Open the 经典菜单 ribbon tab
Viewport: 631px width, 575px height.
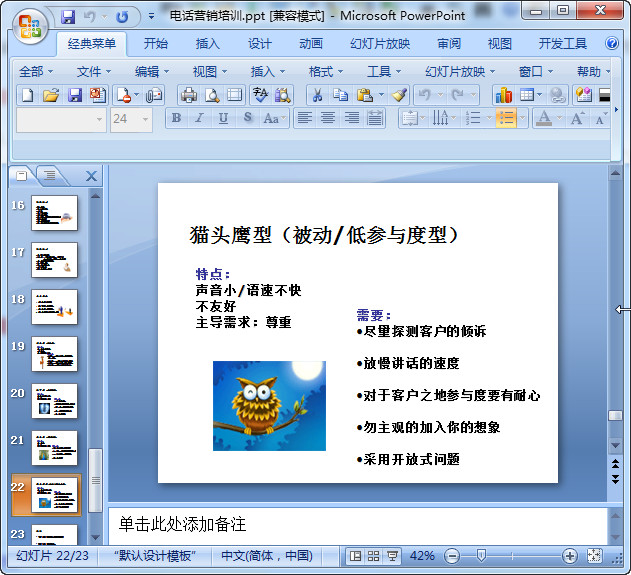tap(92, 43)
